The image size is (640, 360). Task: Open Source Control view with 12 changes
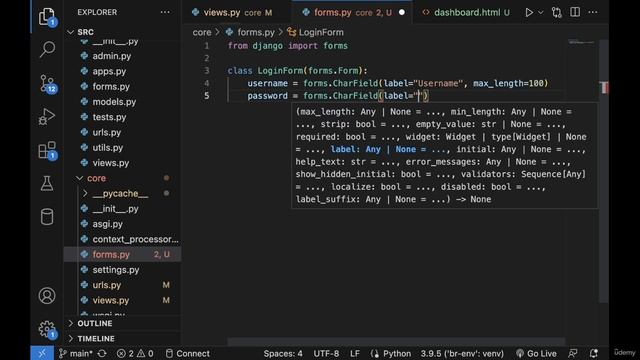pyautogui.click(x=47, y=84)
